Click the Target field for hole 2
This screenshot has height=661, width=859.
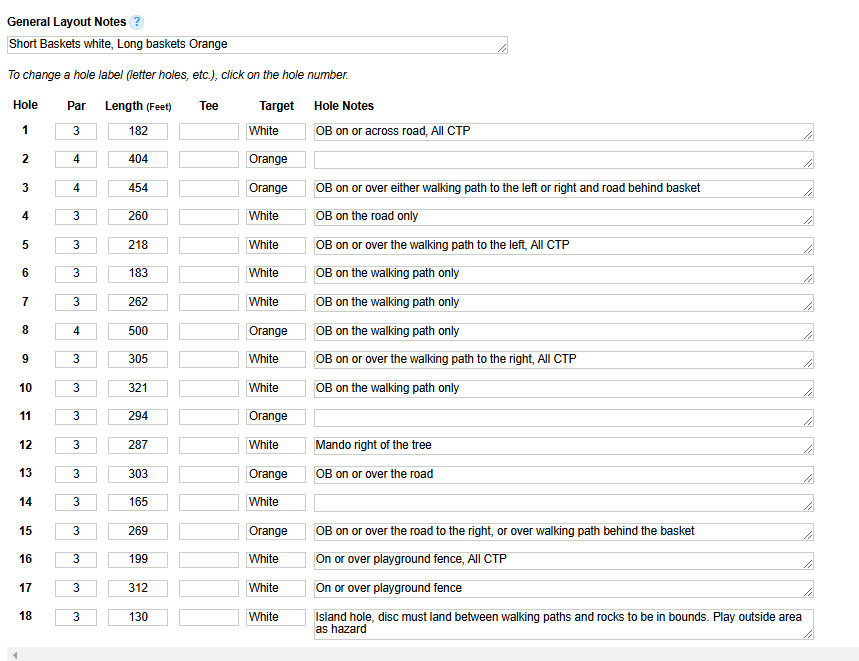click(276, 159)
